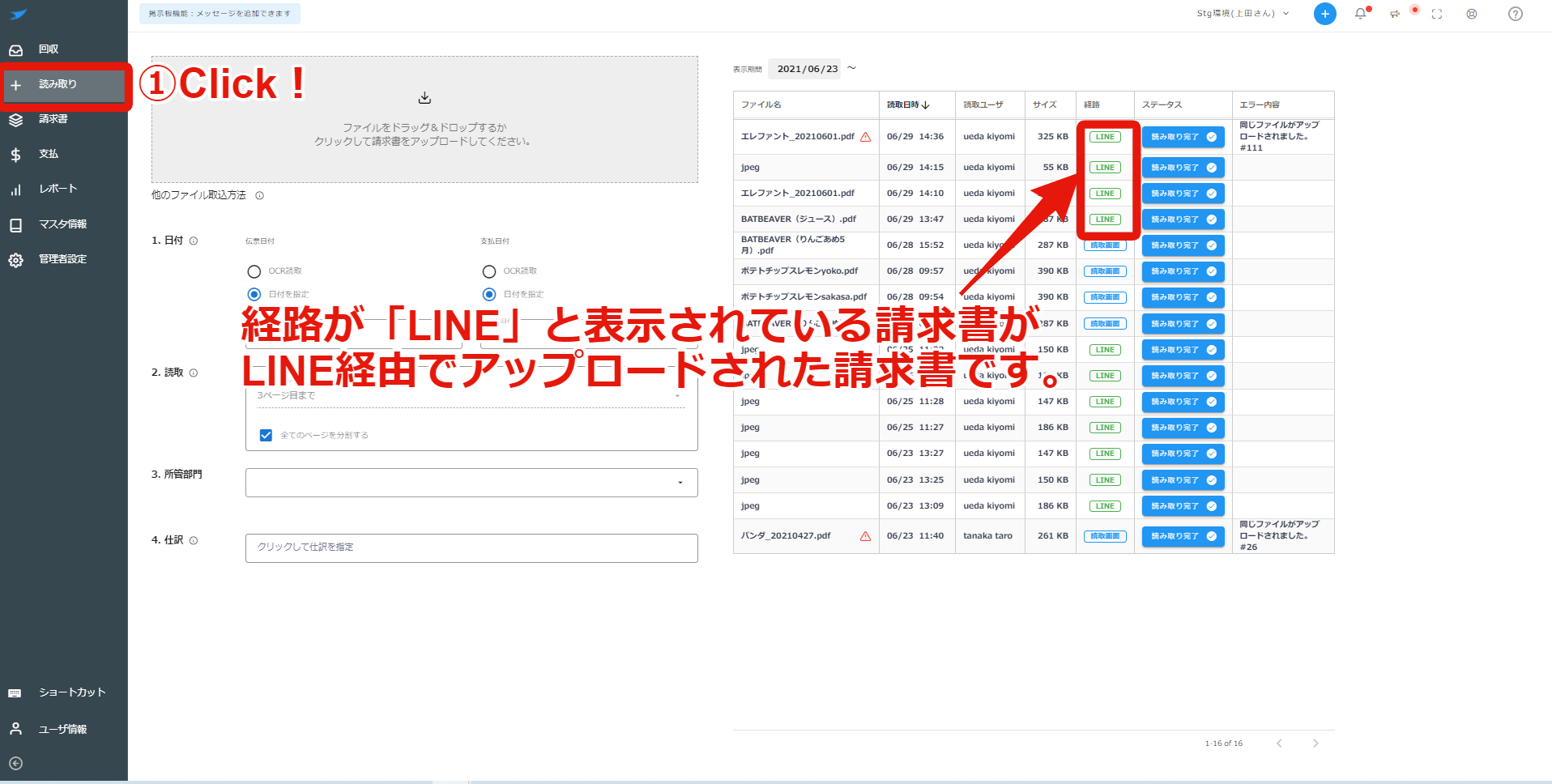Click warning icon on パンダ_20210427.pdf row

pos(865,536)
